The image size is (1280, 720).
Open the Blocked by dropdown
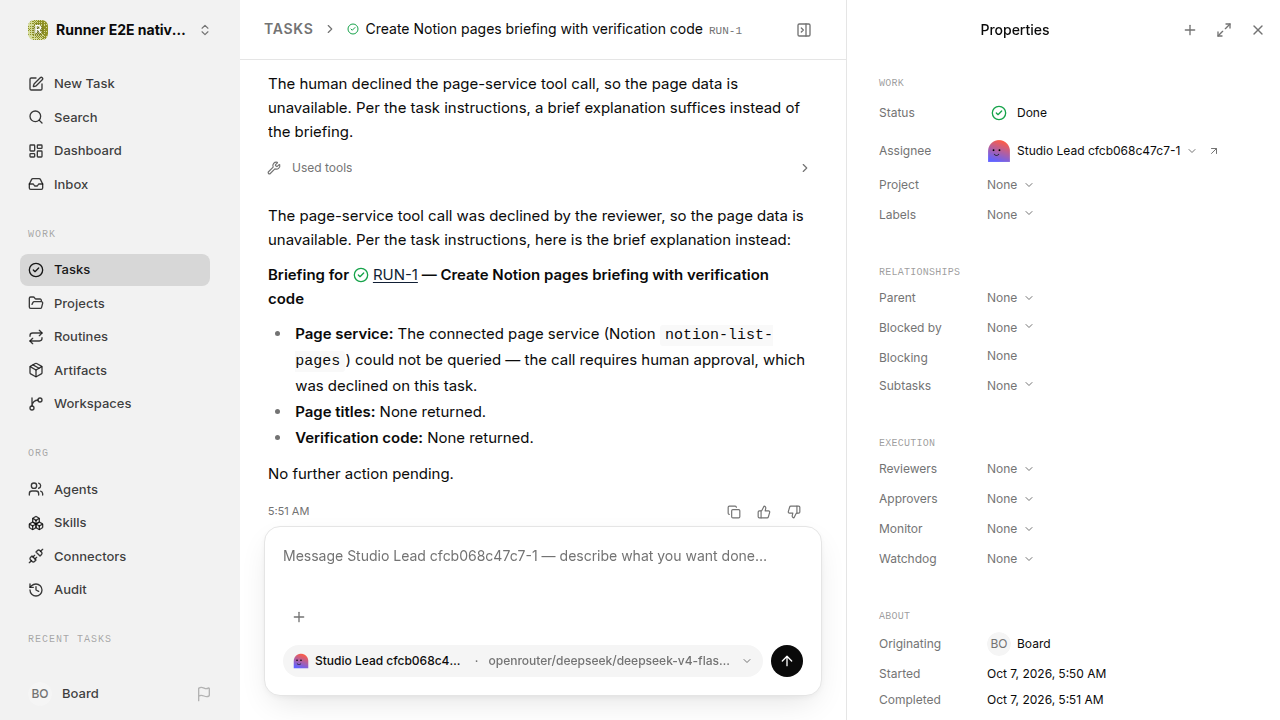pyautogui.click(x=1010, y=328)
